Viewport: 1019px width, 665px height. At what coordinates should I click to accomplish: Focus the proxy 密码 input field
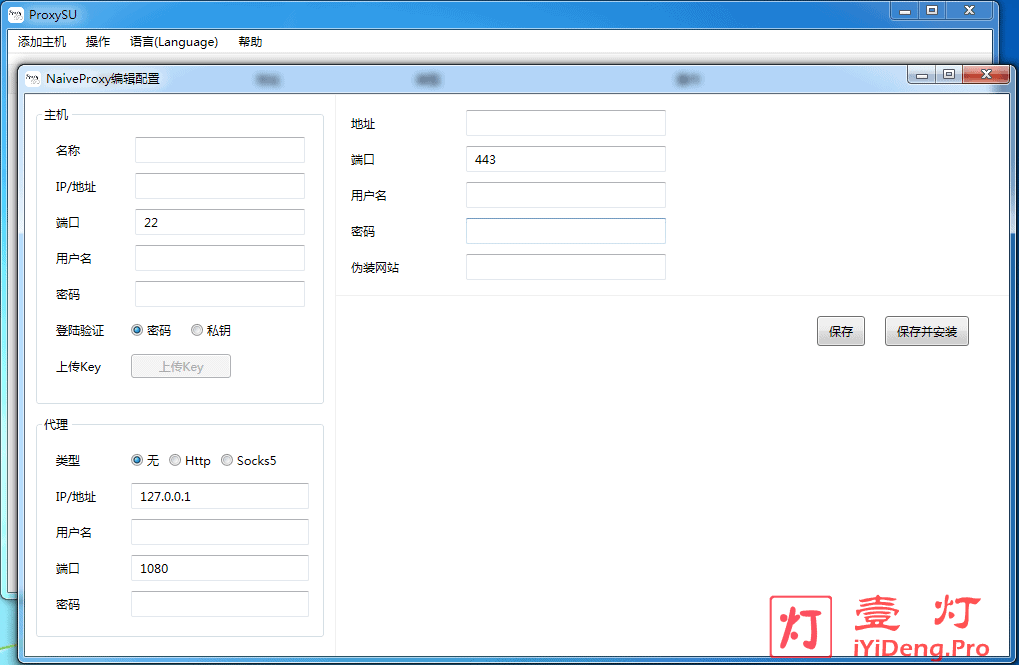220,604
